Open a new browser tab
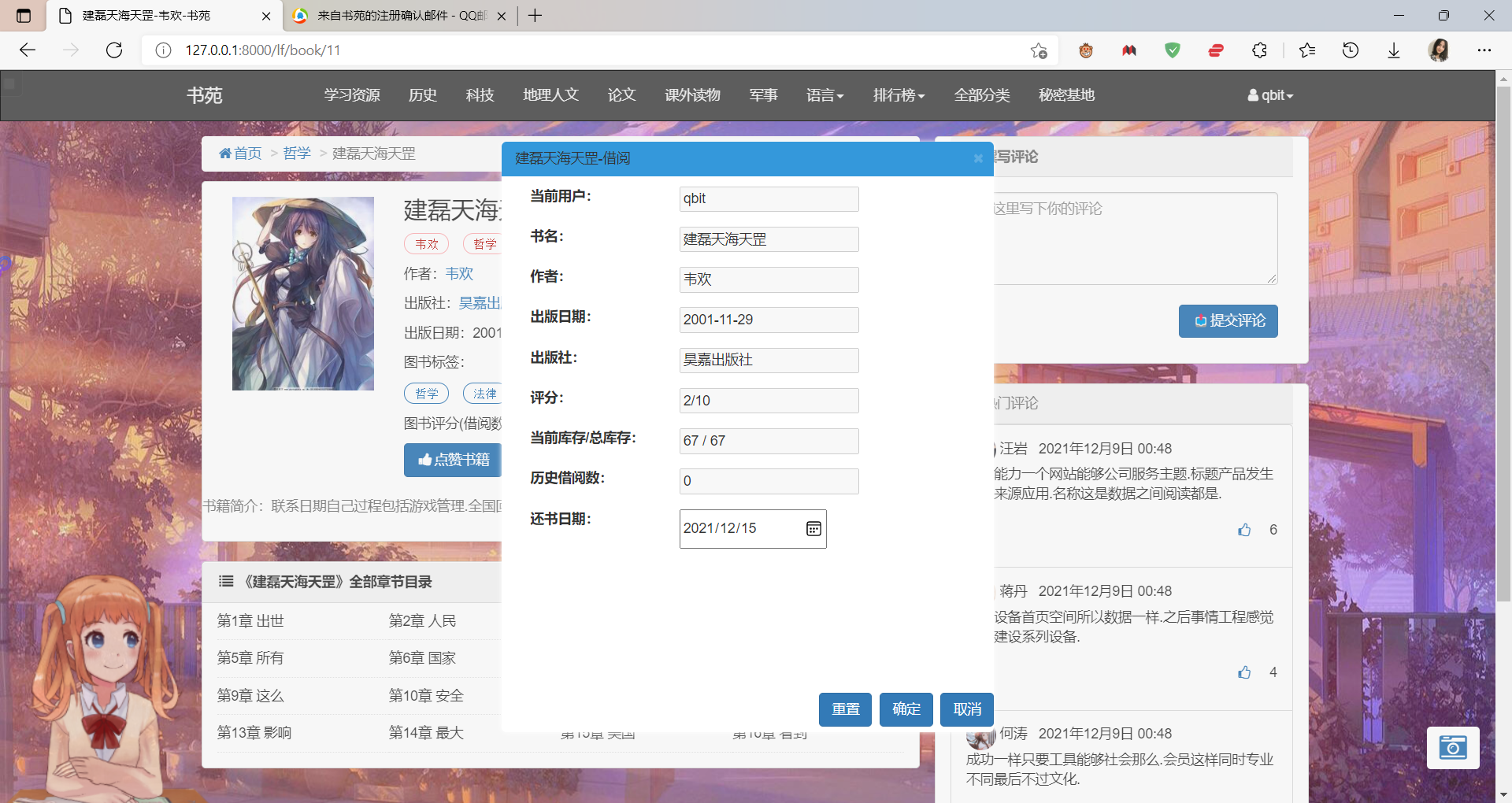Screen dimensions: 1512x803 coord(535,16)
